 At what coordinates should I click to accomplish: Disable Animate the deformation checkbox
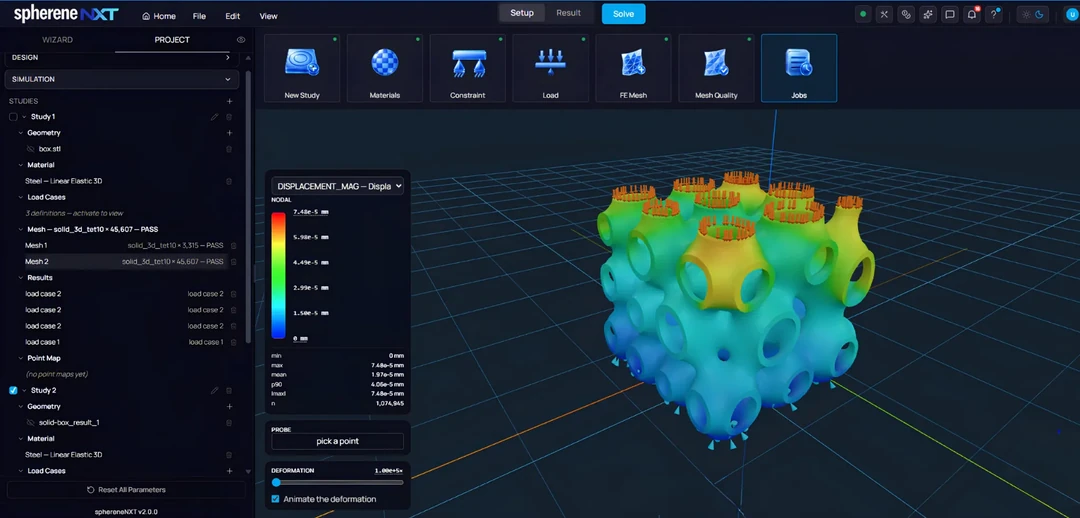(276, 499)
